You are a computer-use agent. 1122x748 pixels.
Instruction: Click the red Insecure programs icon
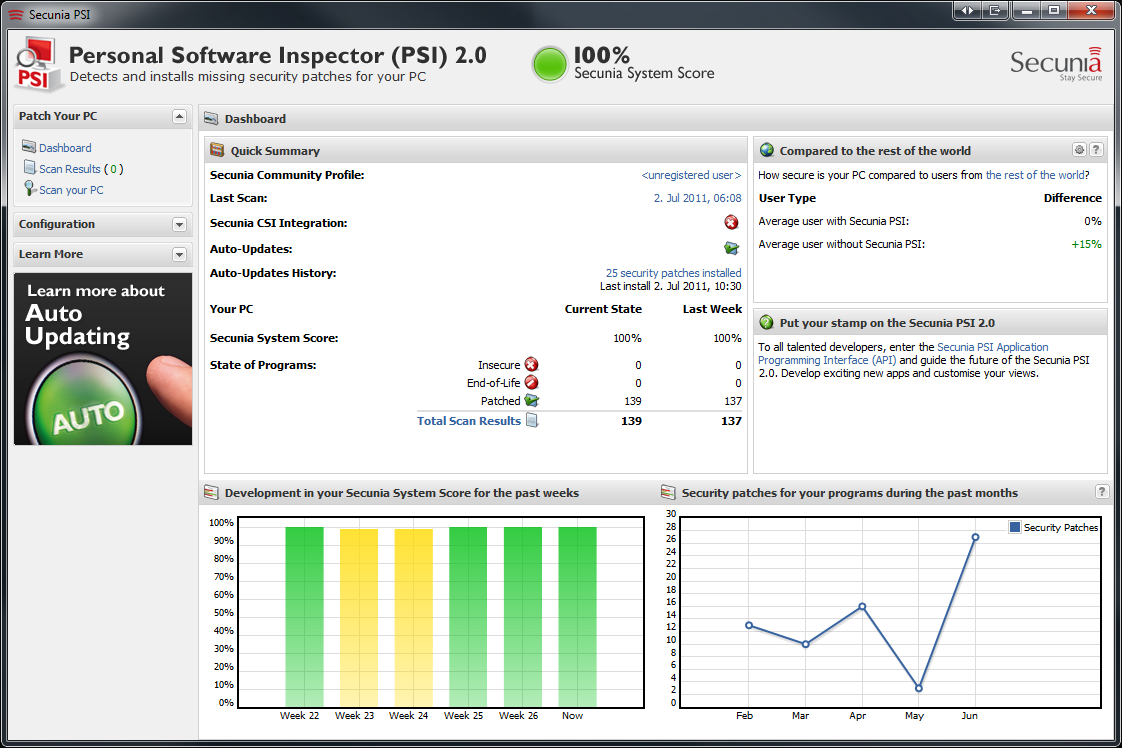point(531,364)
